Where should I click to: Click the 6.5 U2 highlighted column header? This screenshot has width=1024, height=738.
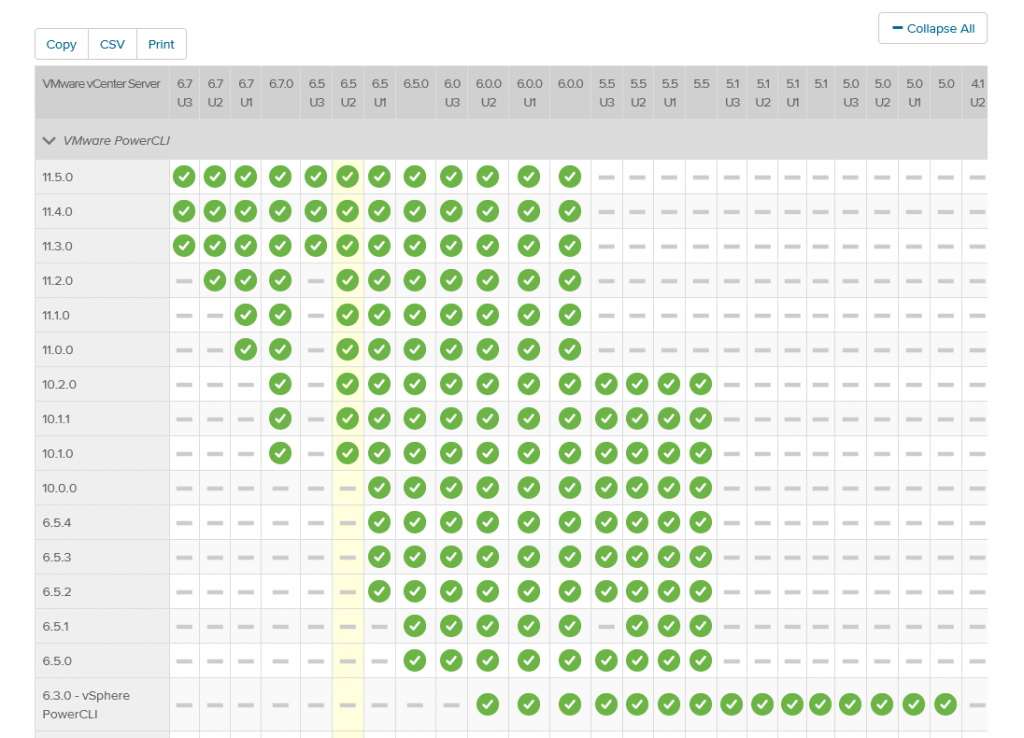click(348, 93)
